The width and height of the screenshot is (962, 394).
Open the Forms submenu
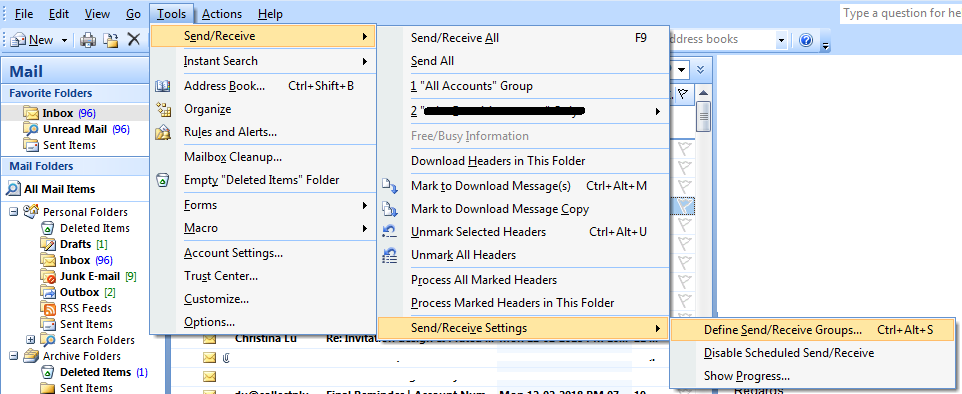click(263, 205)
